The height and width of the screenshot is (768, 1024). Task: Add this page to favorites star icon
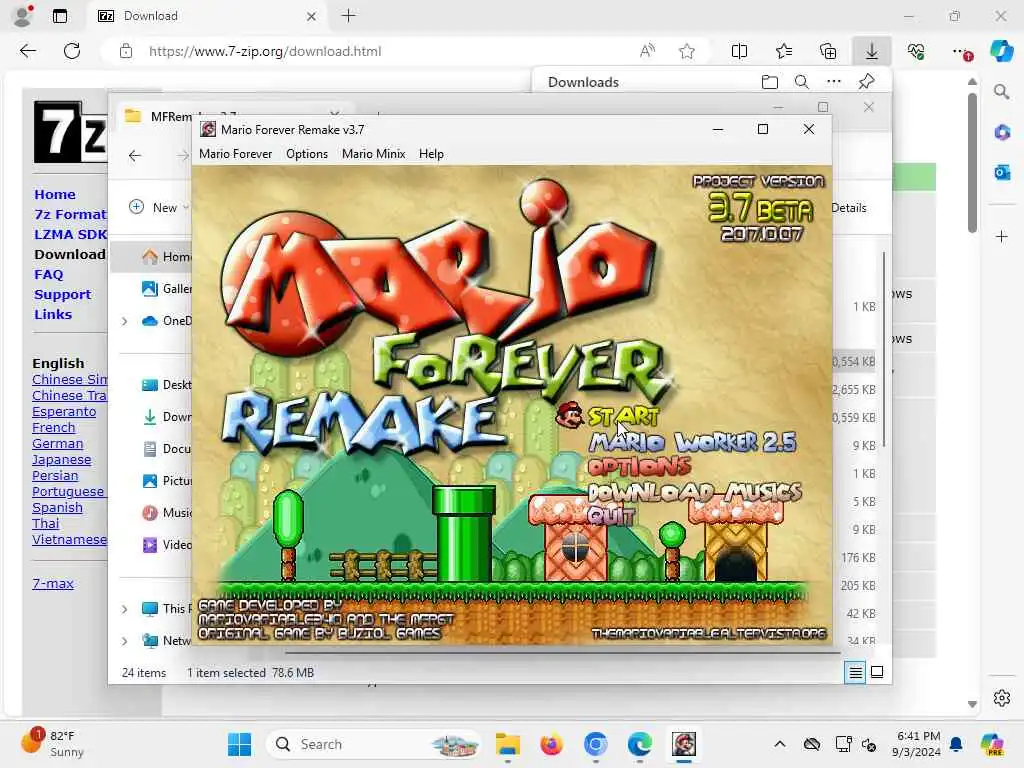coord(686,51)
